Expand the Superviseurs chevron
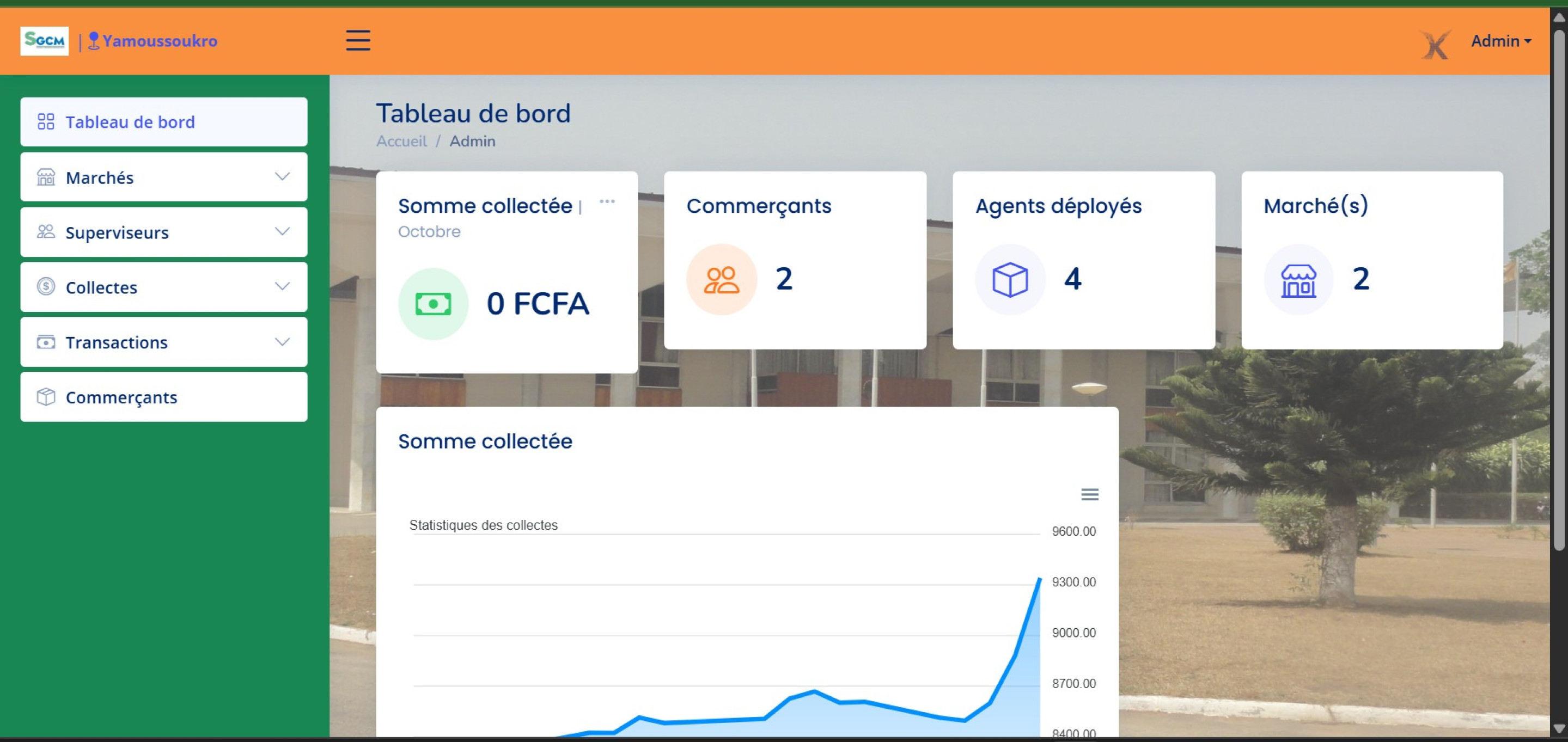The width and height of the screenshot is (1568, 742). pos(282,232)
